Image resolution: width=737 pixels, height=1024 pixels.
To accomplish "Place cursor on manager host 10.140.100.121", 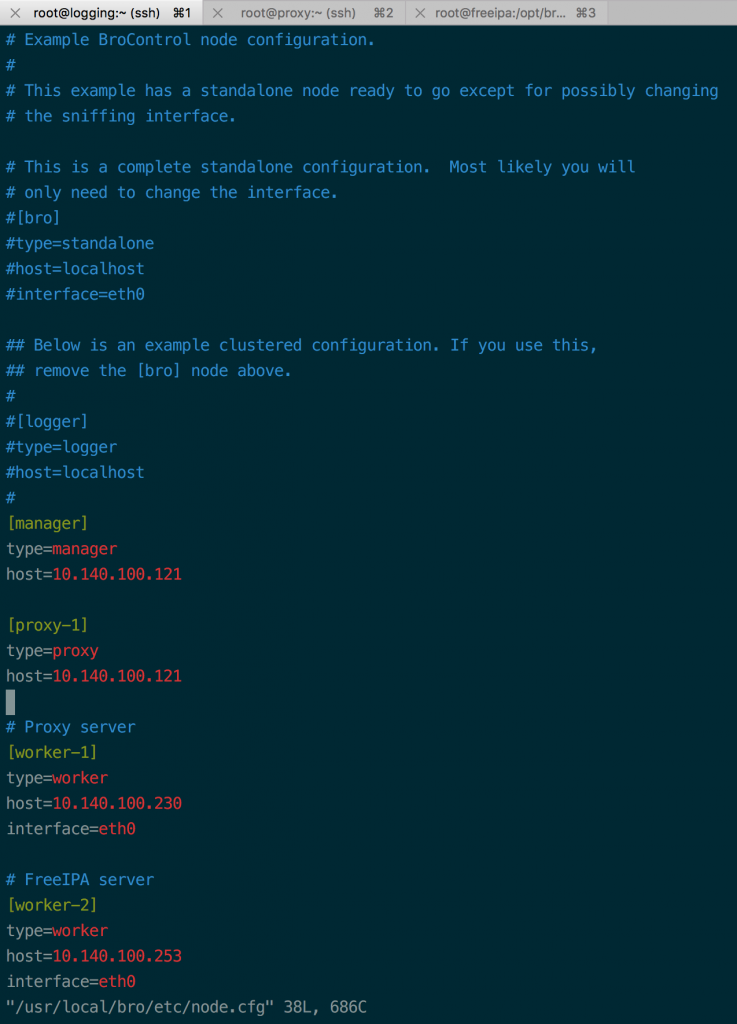I will tap(117, 574).
